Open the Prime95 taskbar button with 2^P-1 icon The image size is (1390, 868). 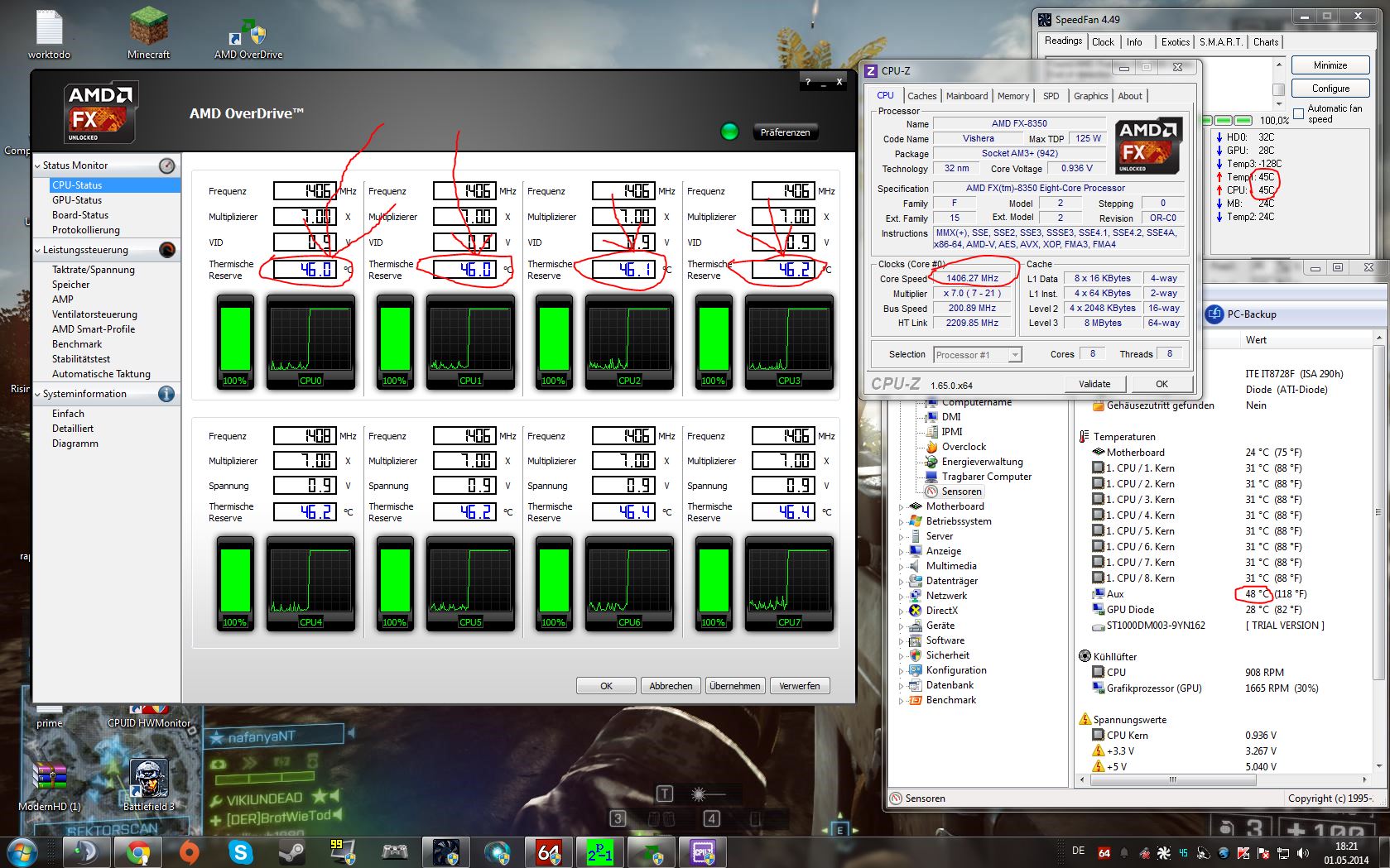pyautogui.click(x=600, y=851)
